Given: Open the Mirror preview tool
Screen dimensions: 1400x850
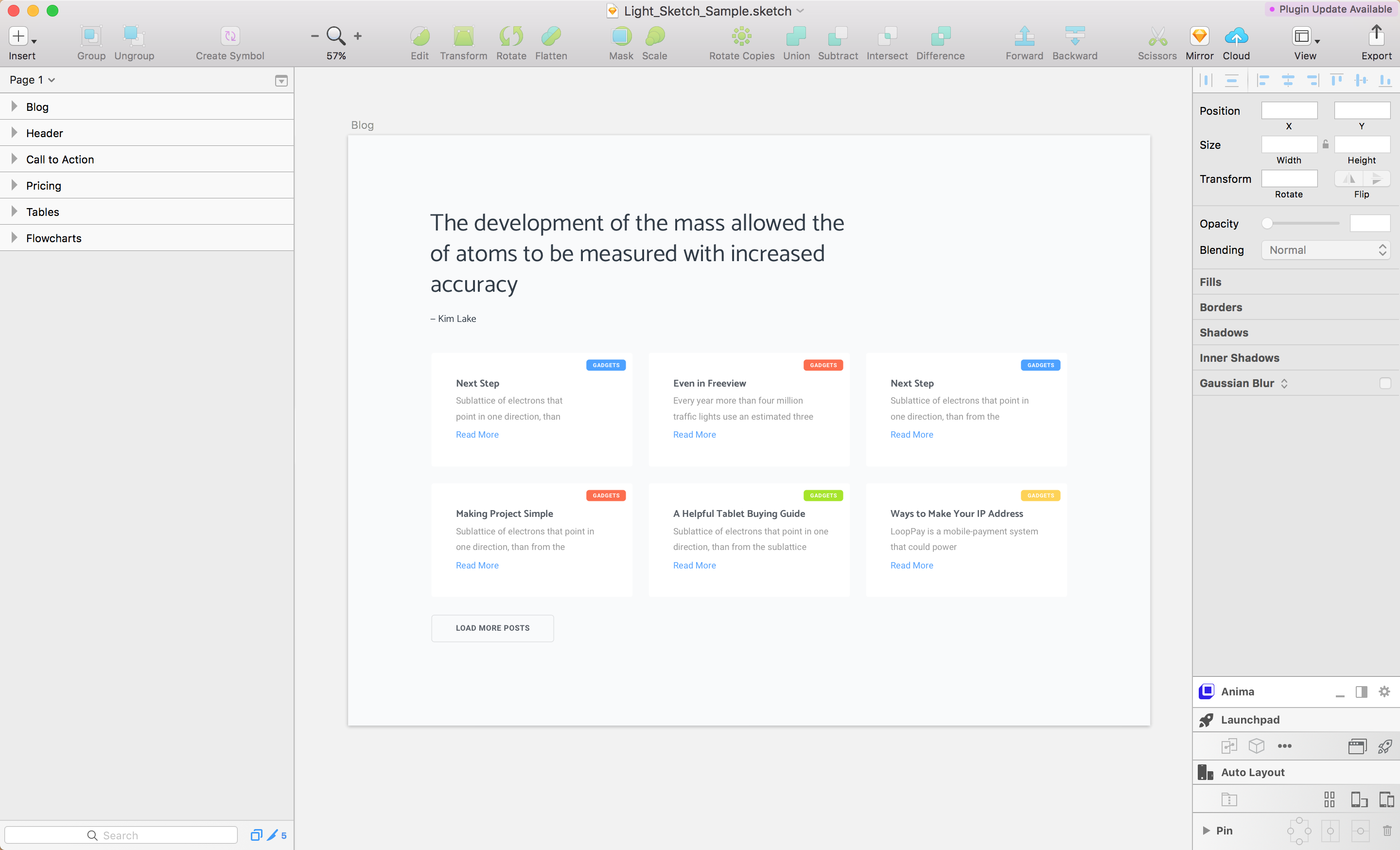Looking at the screenshot, I should [1199, 37].
